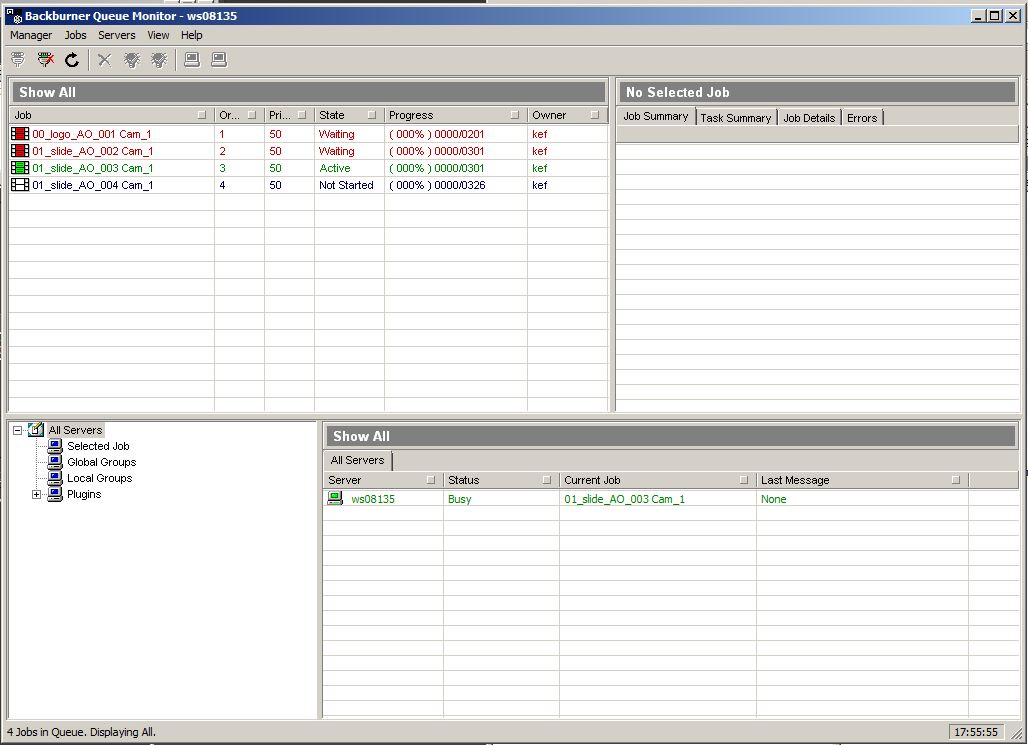Click the green computer icon for ws08135
This screenshot has width=1028, height=745.
335,499
